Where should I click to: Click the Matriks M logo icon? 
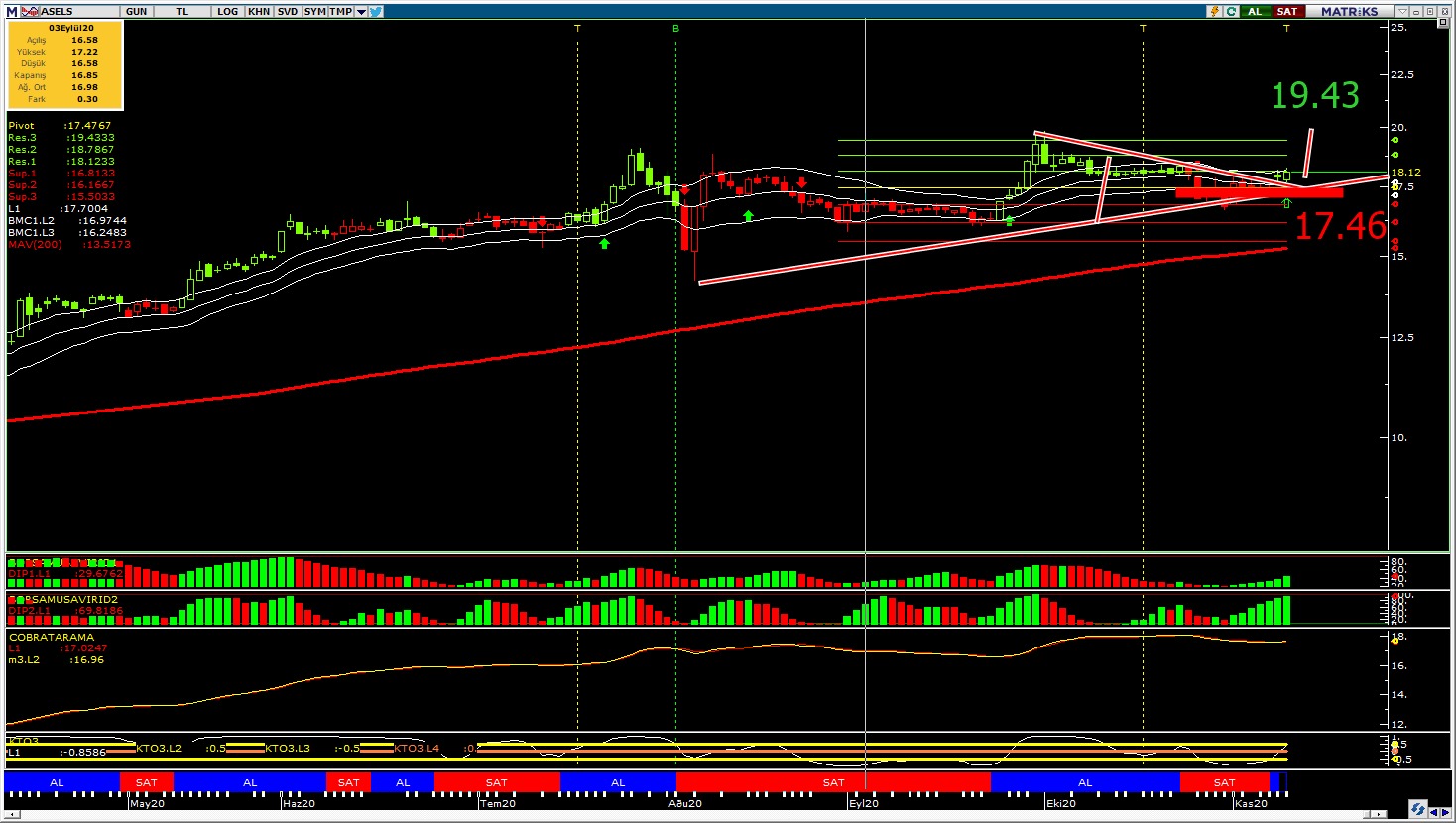12,11
